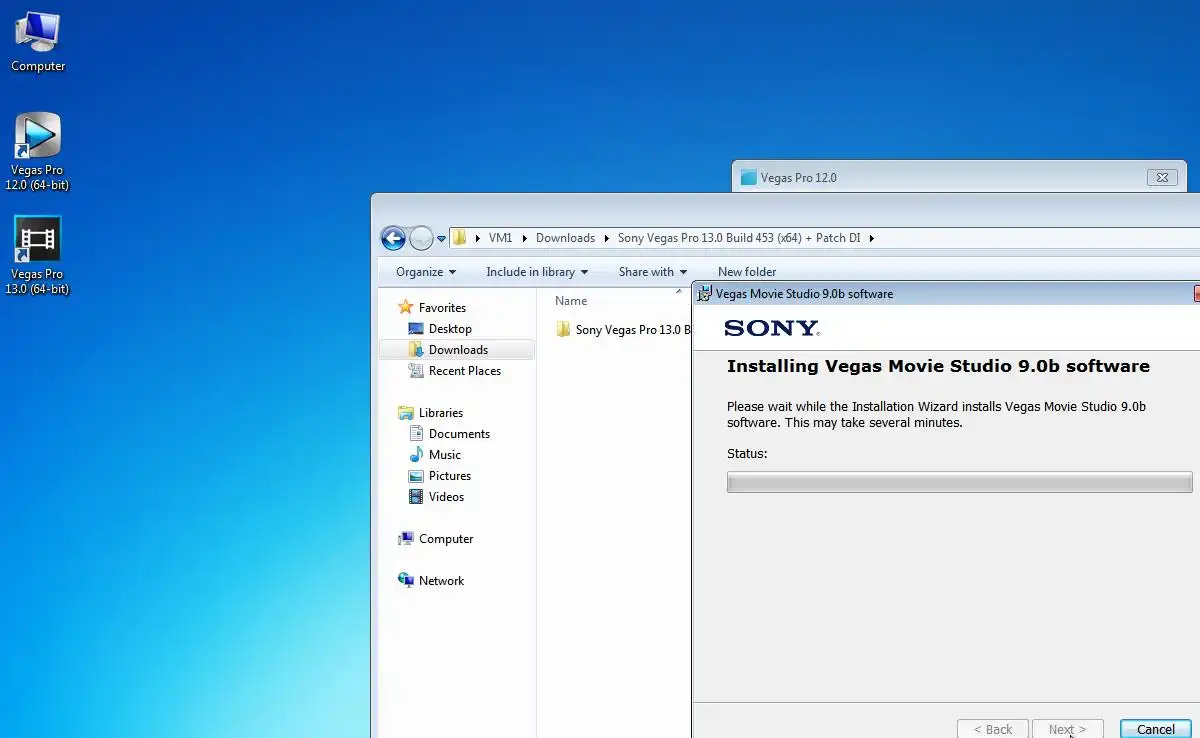Viewport: 1200px width, 738px height.
Task: Select the Vegas Pro 12.0 (64-bit) desktop shortcut
Action: 37,152
